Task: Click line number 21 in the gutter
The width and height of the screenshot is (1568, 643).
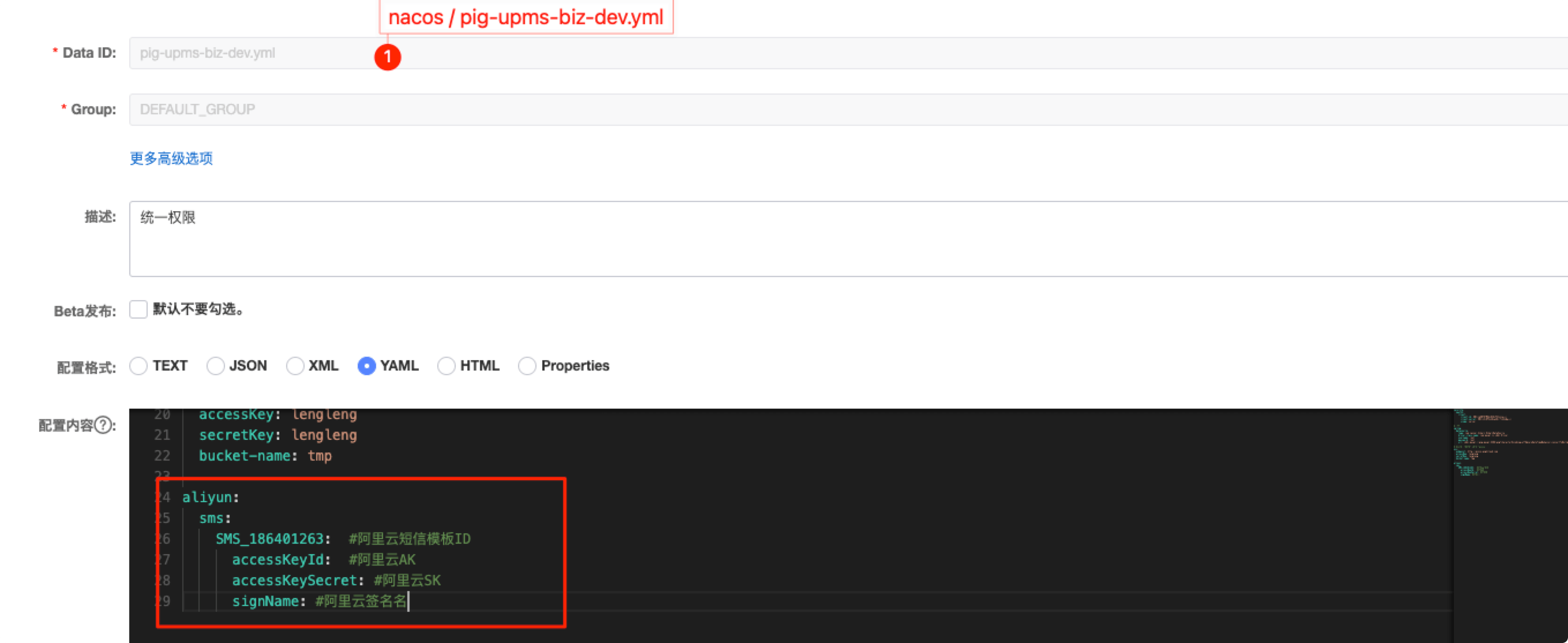Action: pyautogui.click(x=162, y=435)
